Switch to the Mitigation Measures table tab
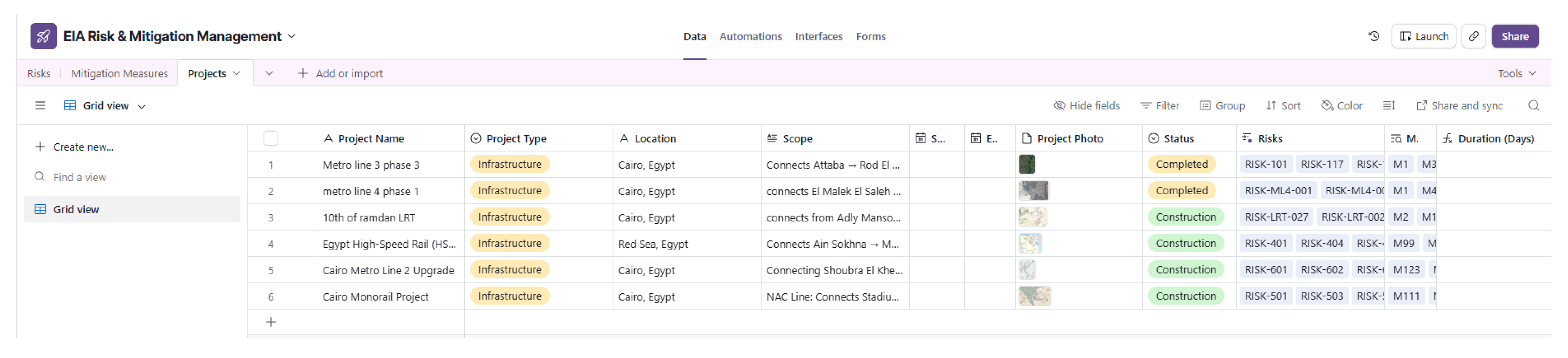The image size is (1568, 358). click(x=119, y=74)
